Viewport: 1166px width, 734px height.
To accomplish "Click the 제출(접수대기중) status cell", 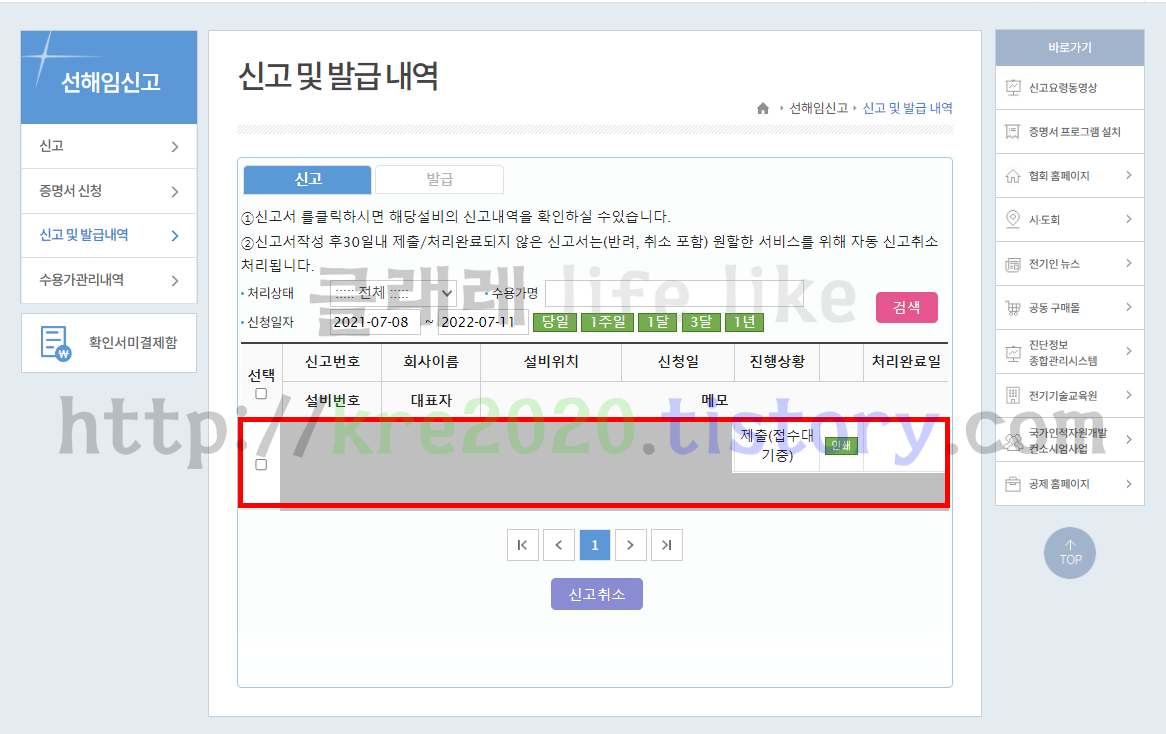I will (777, 445).
